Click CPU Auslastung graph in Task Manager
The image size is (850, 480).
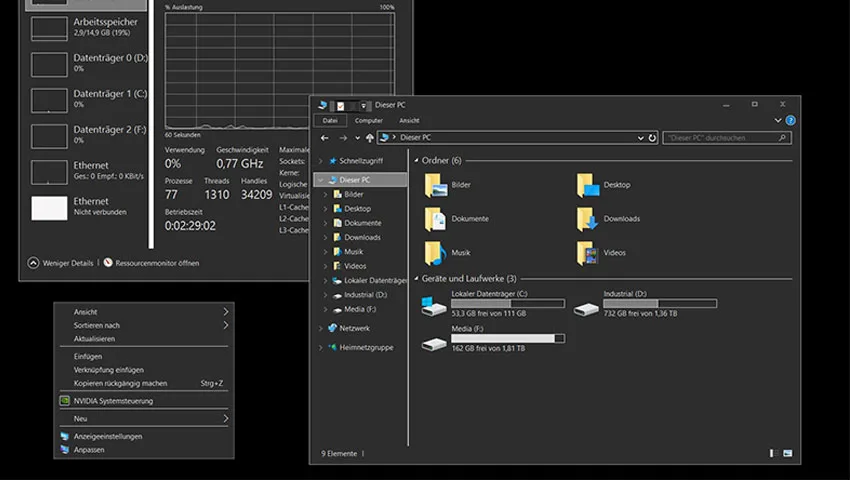tap(279, 71)
